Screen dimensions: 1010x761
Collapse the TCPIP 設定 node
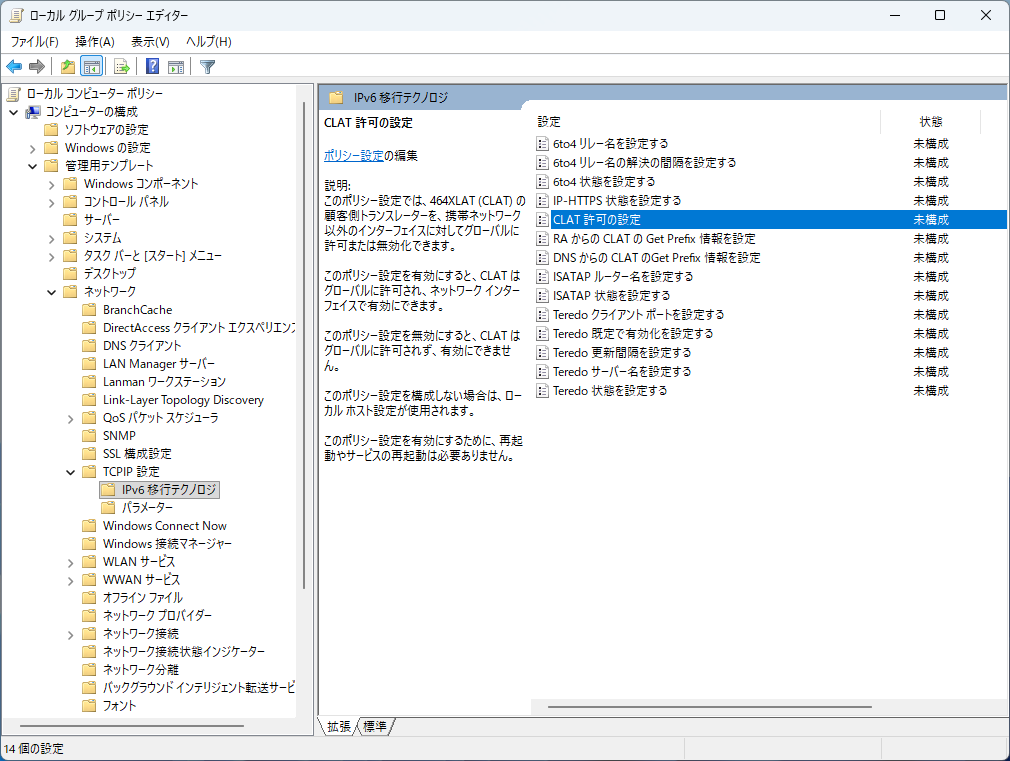[71, 472]
